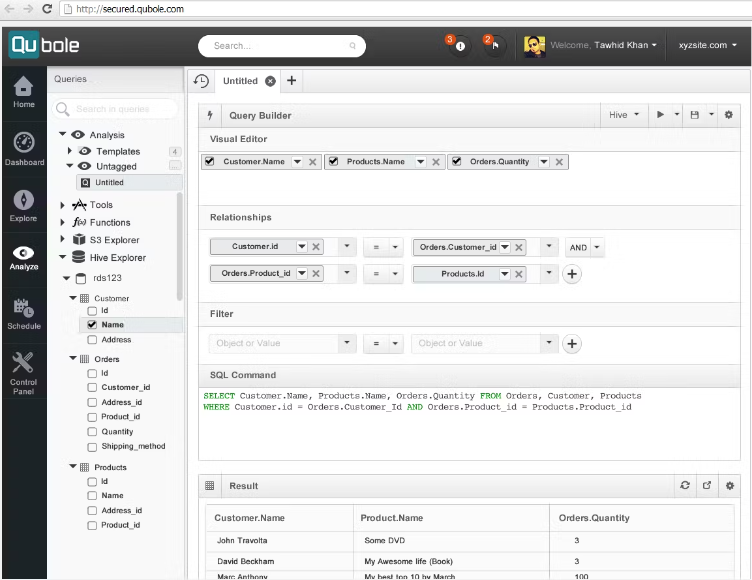752x580 pixels.
Task: Click the Orders.Quantity result column header
Action: coord(594,518)
